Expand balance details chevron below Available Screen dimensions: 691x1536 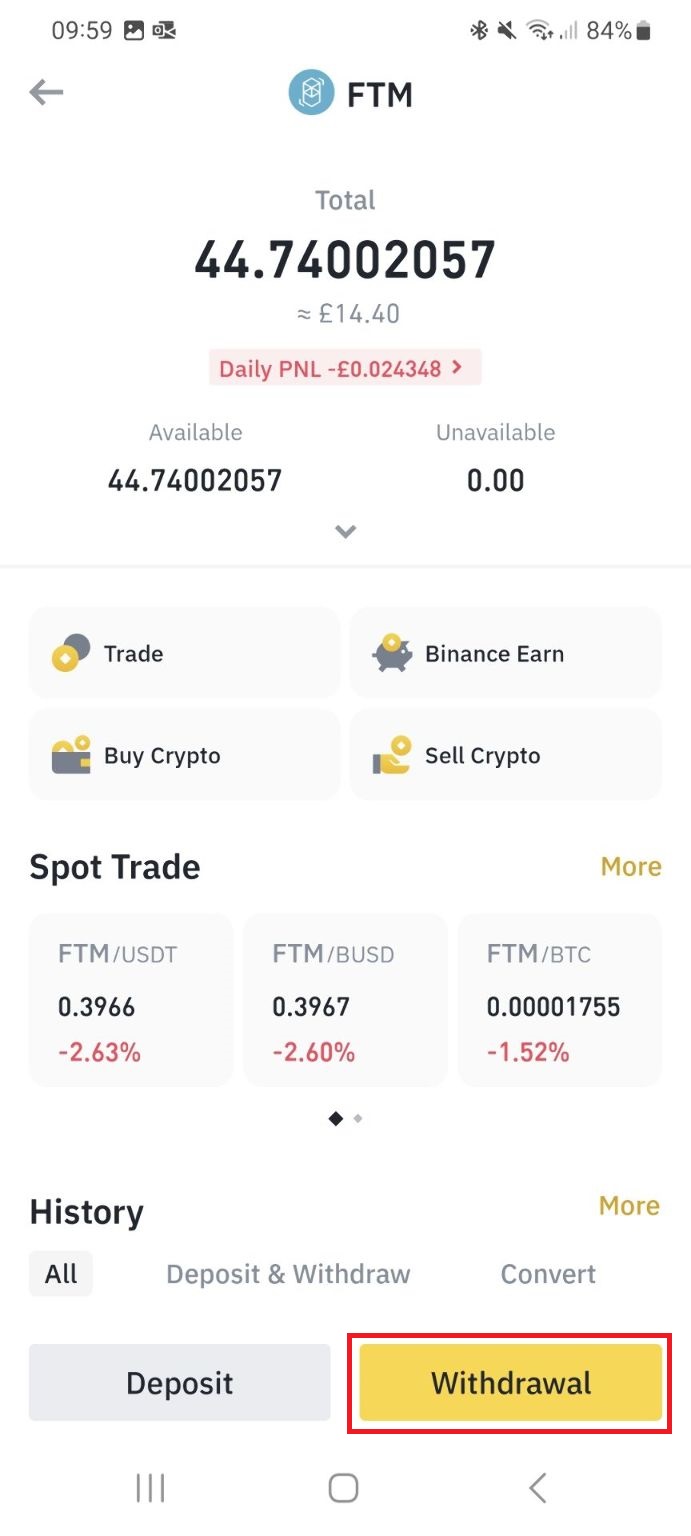point(345,531)
